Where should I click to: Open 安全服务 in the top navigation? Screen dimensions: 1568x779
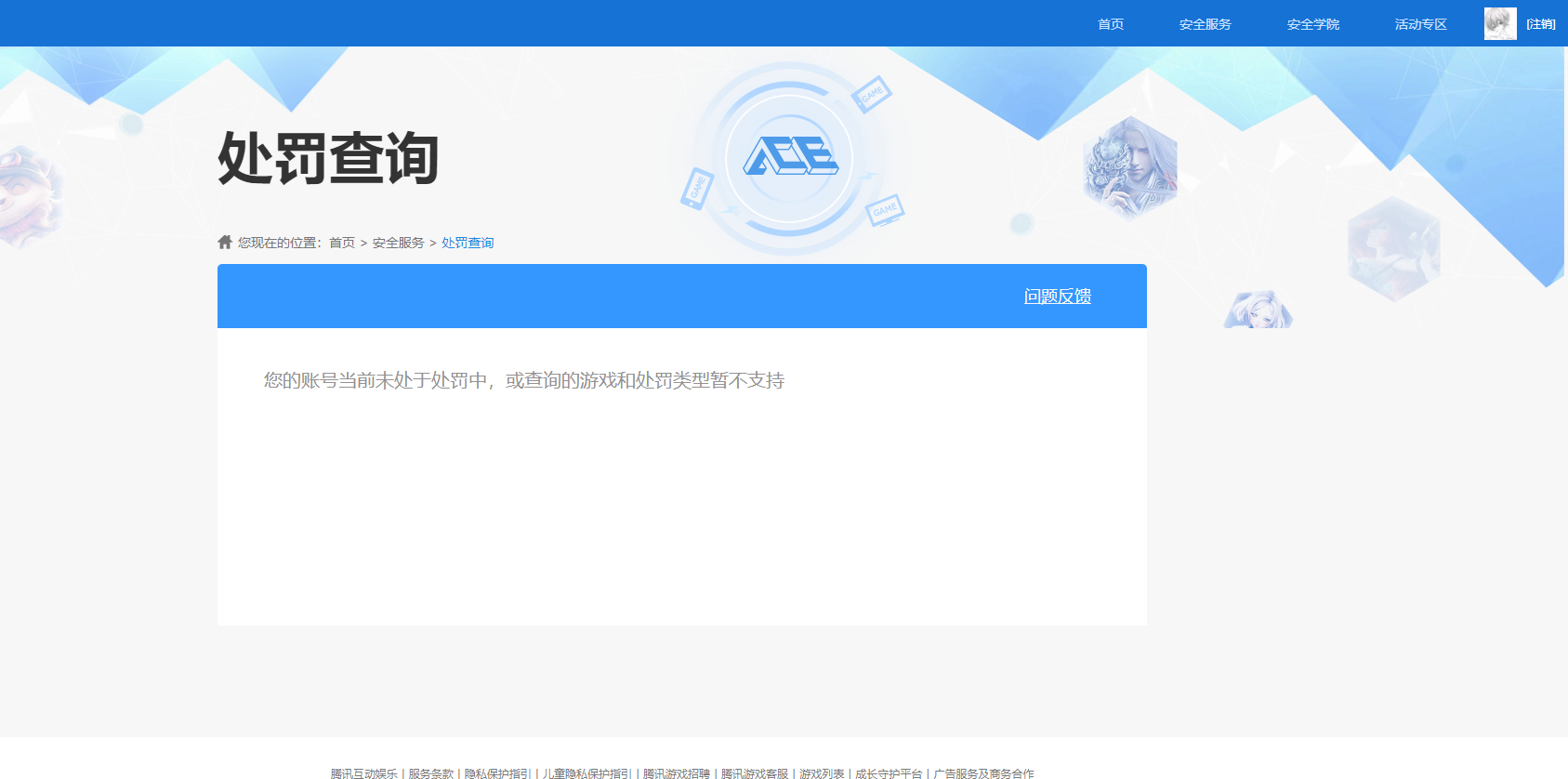coord(1206,24)
